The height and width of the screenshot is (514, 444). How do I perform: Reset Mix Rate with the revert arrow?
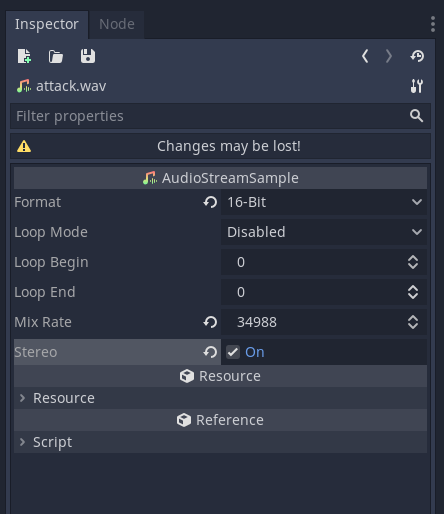(210, 322)
